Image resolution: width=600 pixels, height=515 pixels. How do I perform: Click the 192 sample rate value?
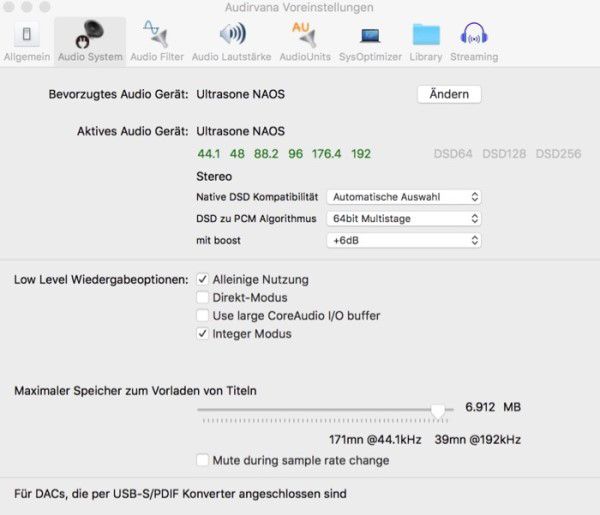(361, 154)
